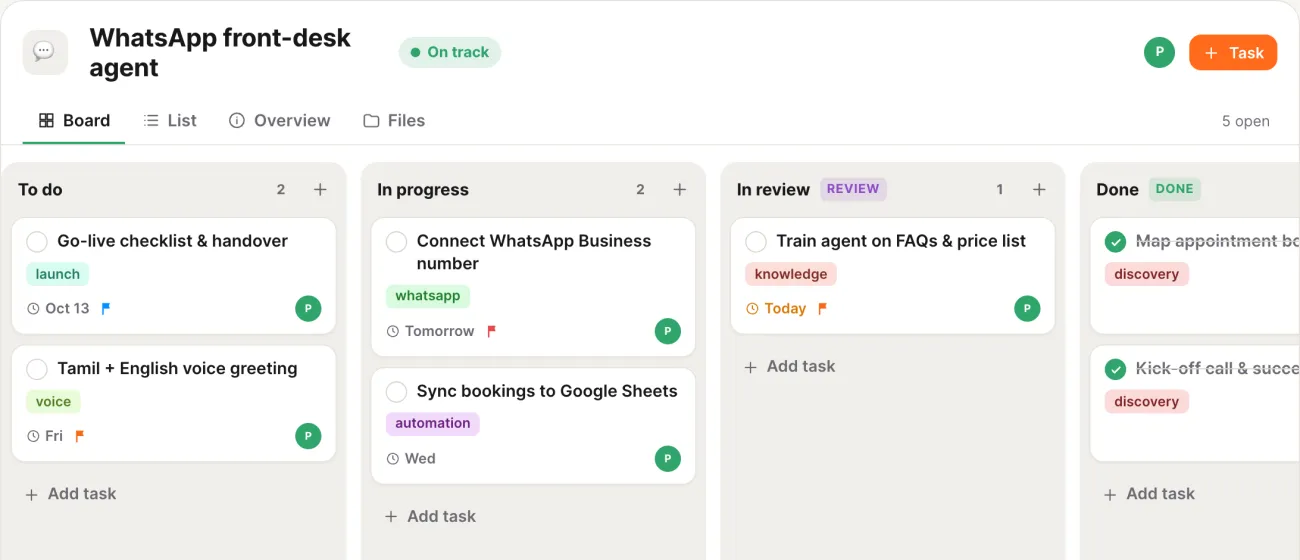
Task: Click the purple REVIEW badge
Action: pyautogui.click(x=853, y=189)
